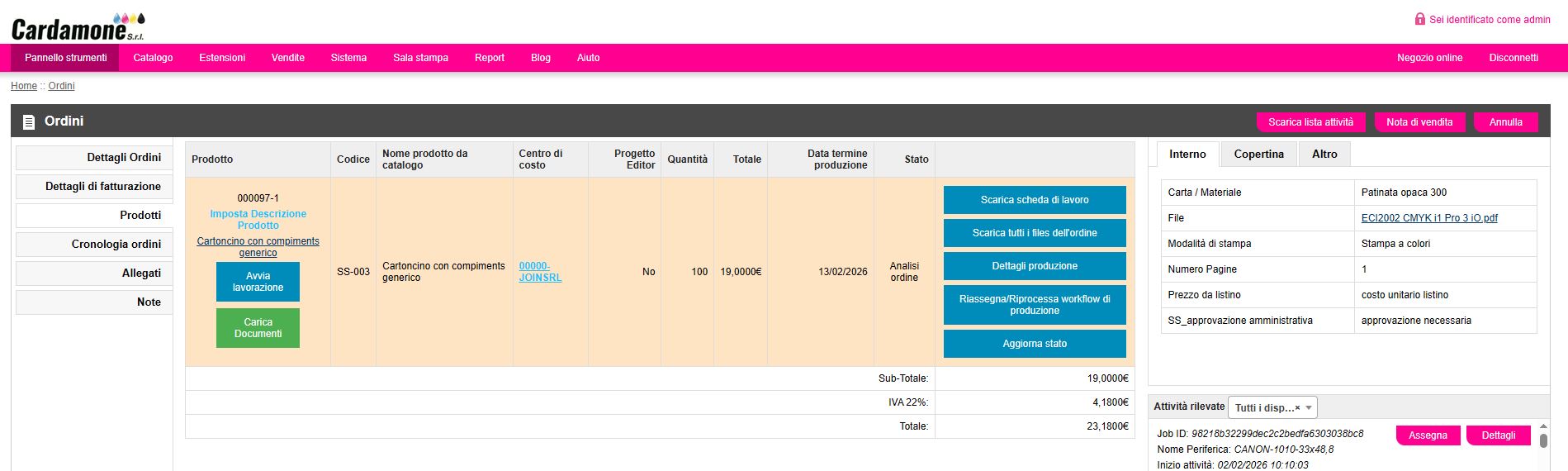Viewport: 1568px width, 471px height.
Task: Open the Estensioni menu
Action: click(x=222, y=58)
